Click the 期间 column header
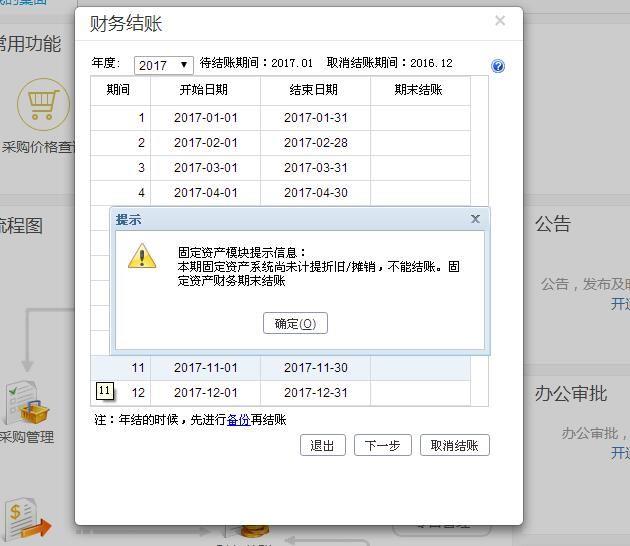Viewport: 630px width, 546px height. pyautogui.click(x=120, y=91)
